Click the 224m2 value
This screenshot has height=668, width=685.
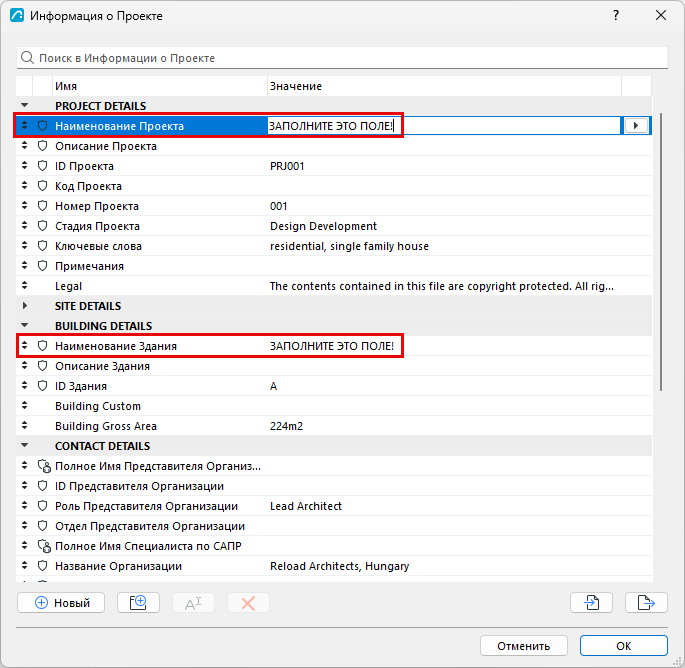pyautogui.click(x=286, y=426)
